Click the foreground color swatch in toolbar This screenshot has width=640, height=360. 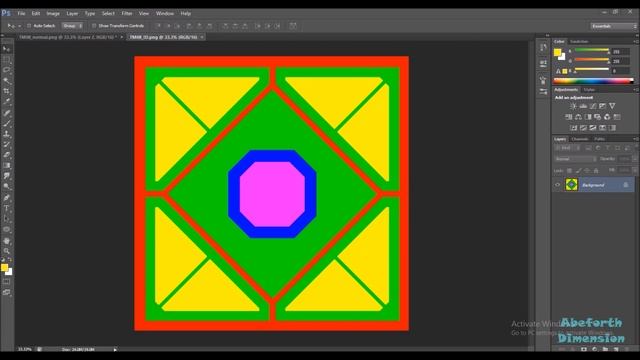coord(4,268)
